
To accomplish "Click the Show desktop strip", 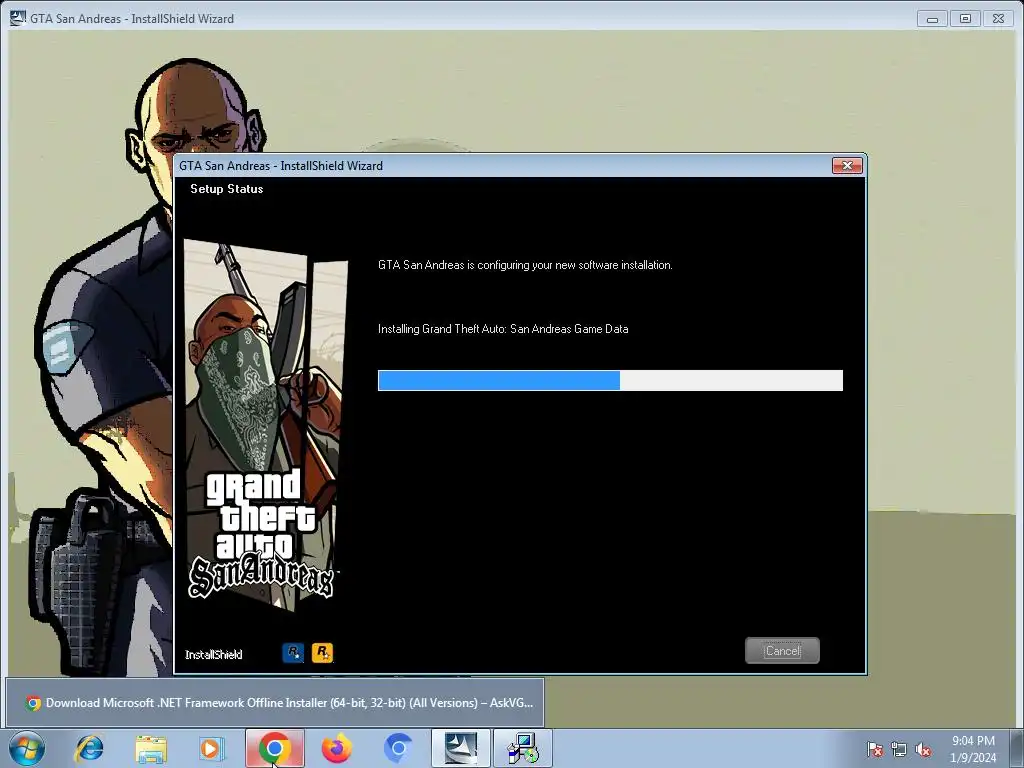I will tap(1018, 748).
